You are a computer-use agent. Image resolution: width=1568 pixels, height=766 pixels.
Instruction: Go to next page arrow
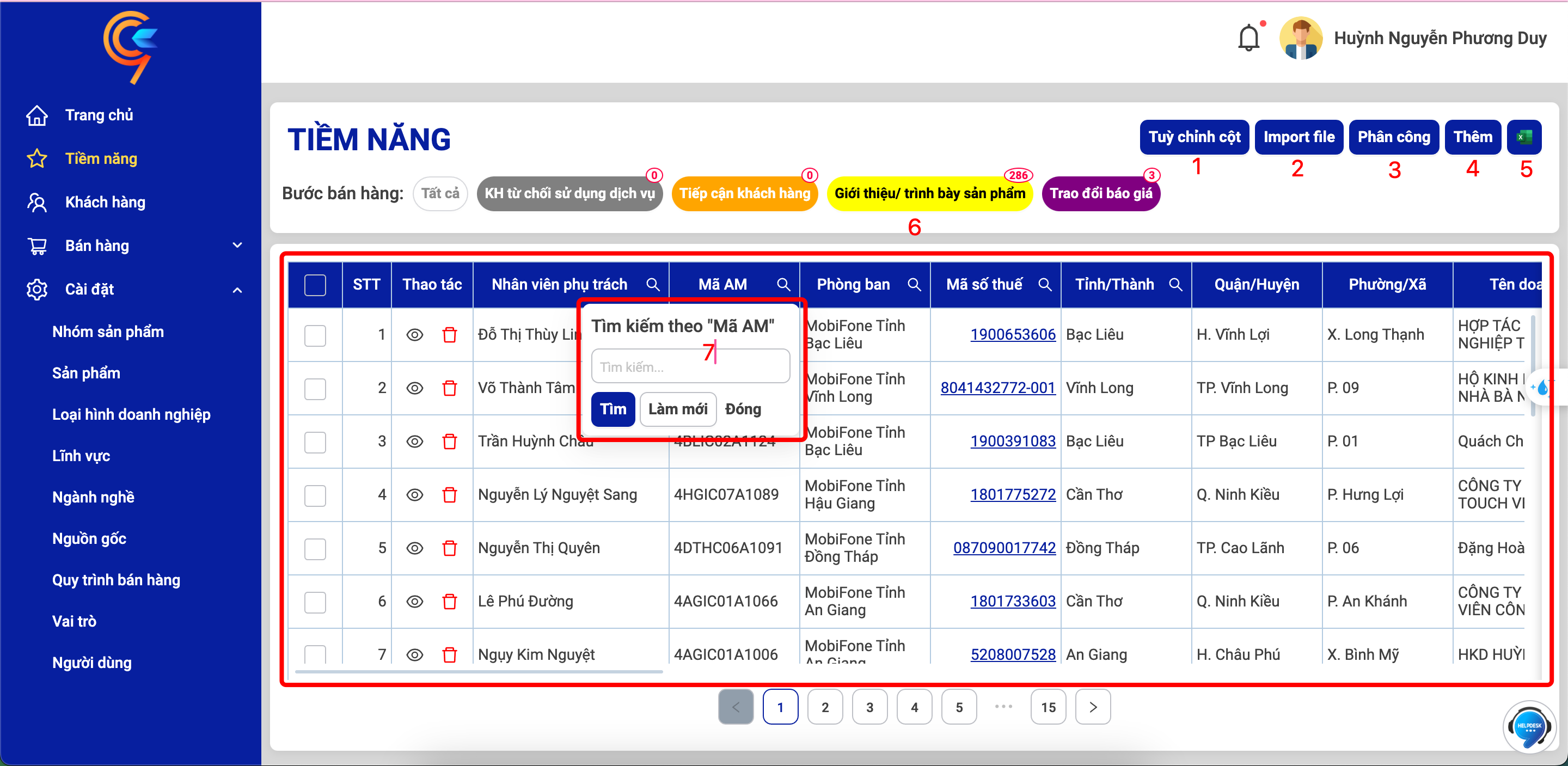point(1093,707)
